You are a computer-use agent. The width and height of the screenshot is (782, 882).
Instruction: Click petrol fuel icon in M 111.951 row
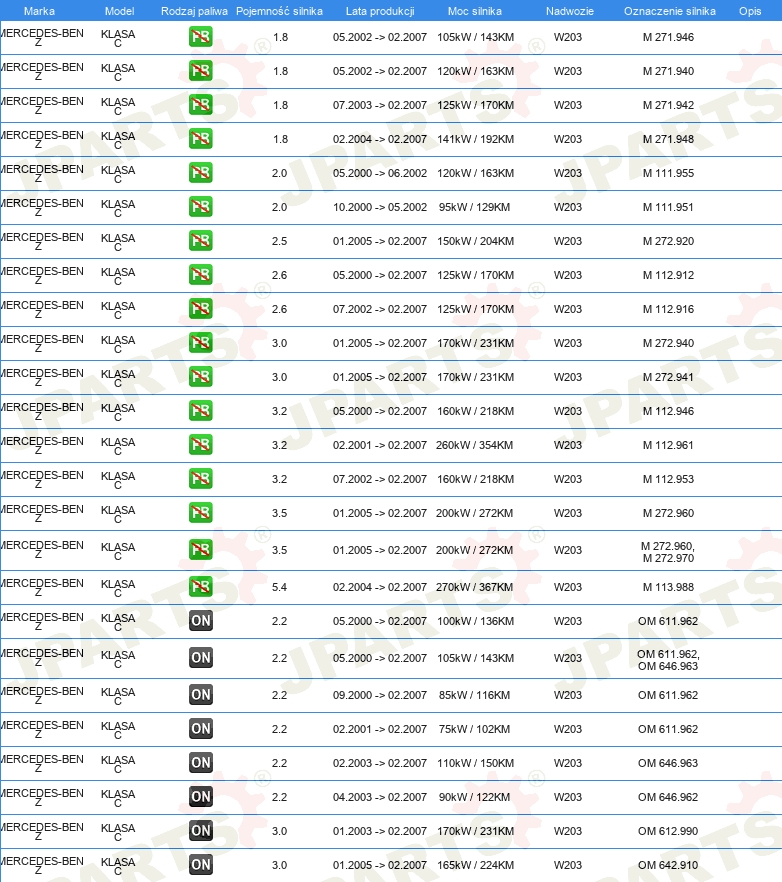201,206
